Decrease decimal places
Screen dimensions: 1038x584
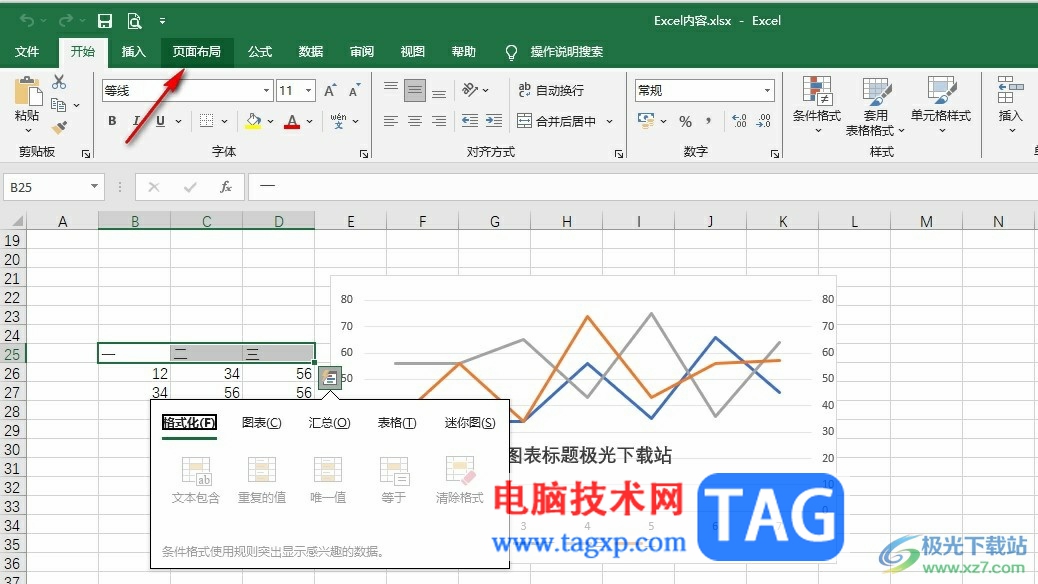764,121
